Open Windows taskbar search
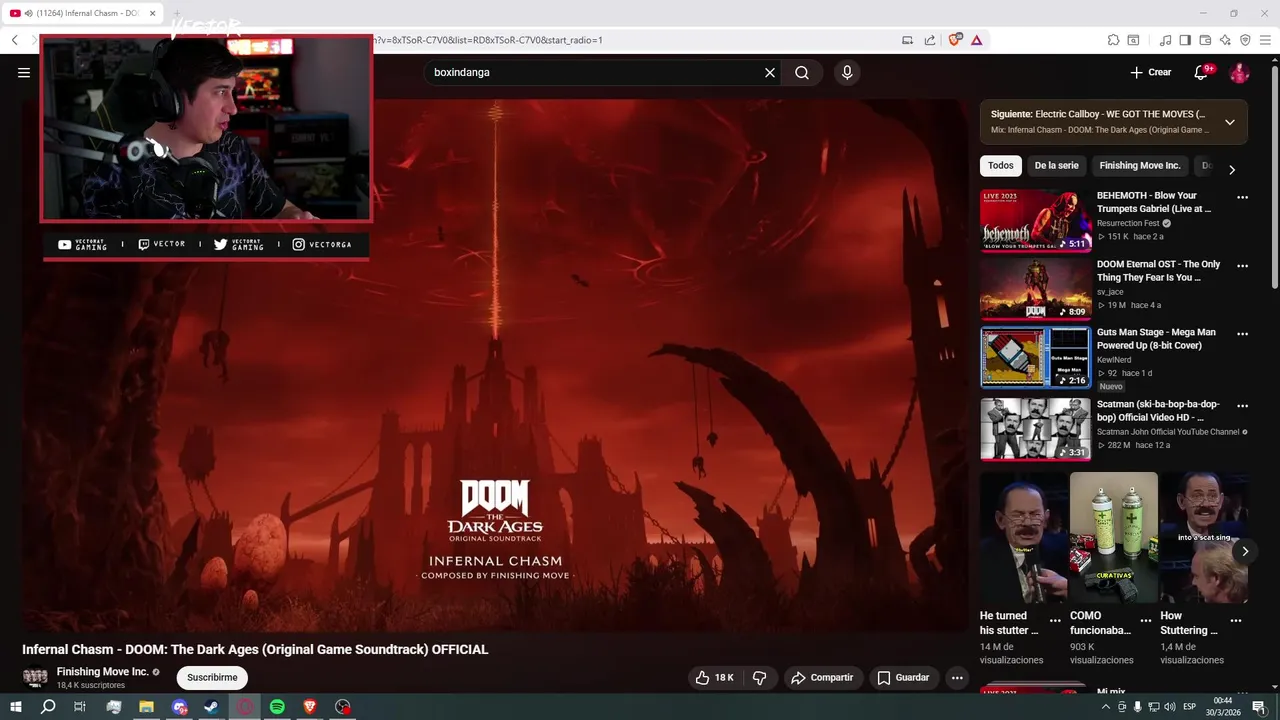This screenshot has height=720, width=1280. coord(48,707)
